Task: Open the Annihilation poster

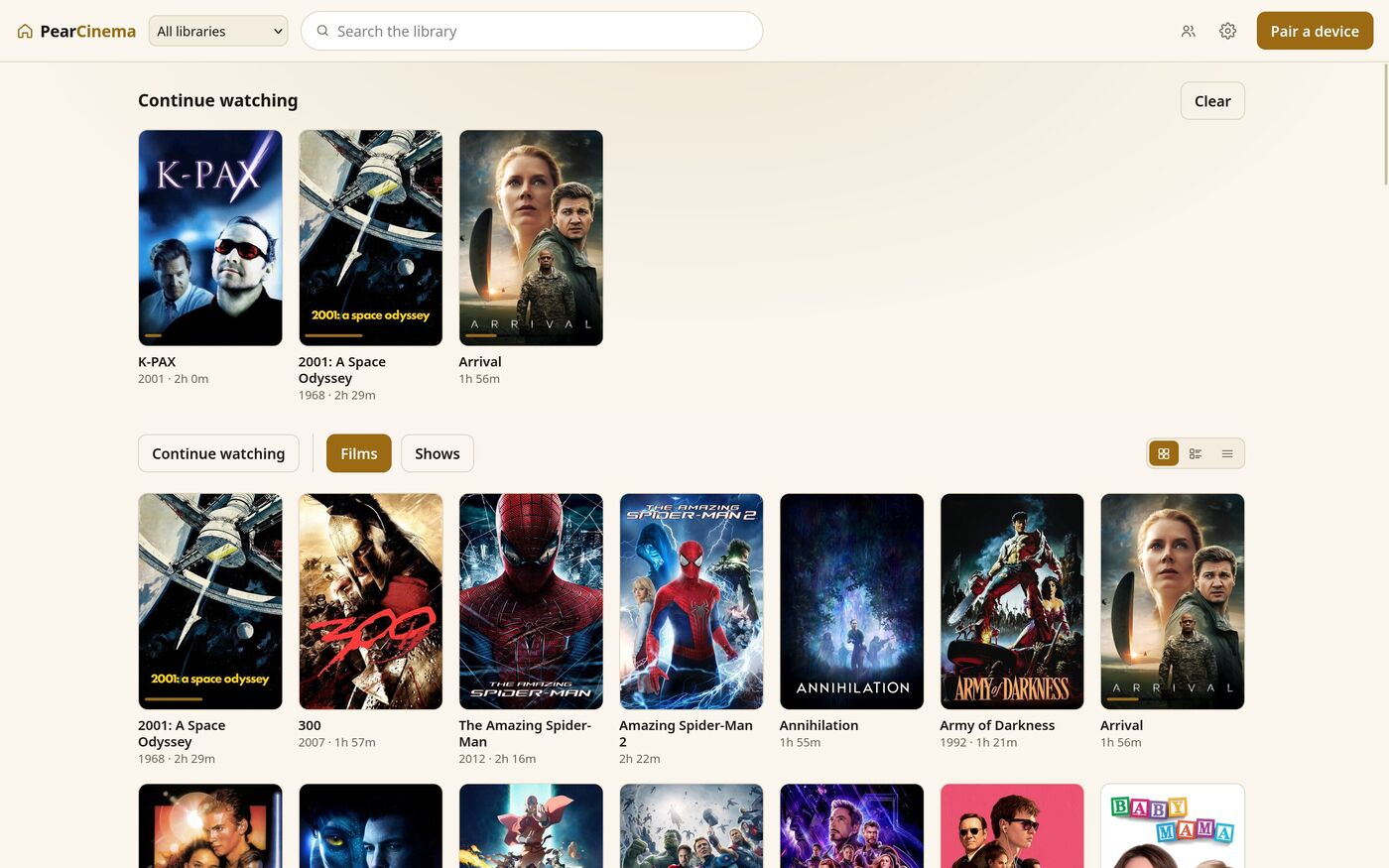Action: point(852,601)
